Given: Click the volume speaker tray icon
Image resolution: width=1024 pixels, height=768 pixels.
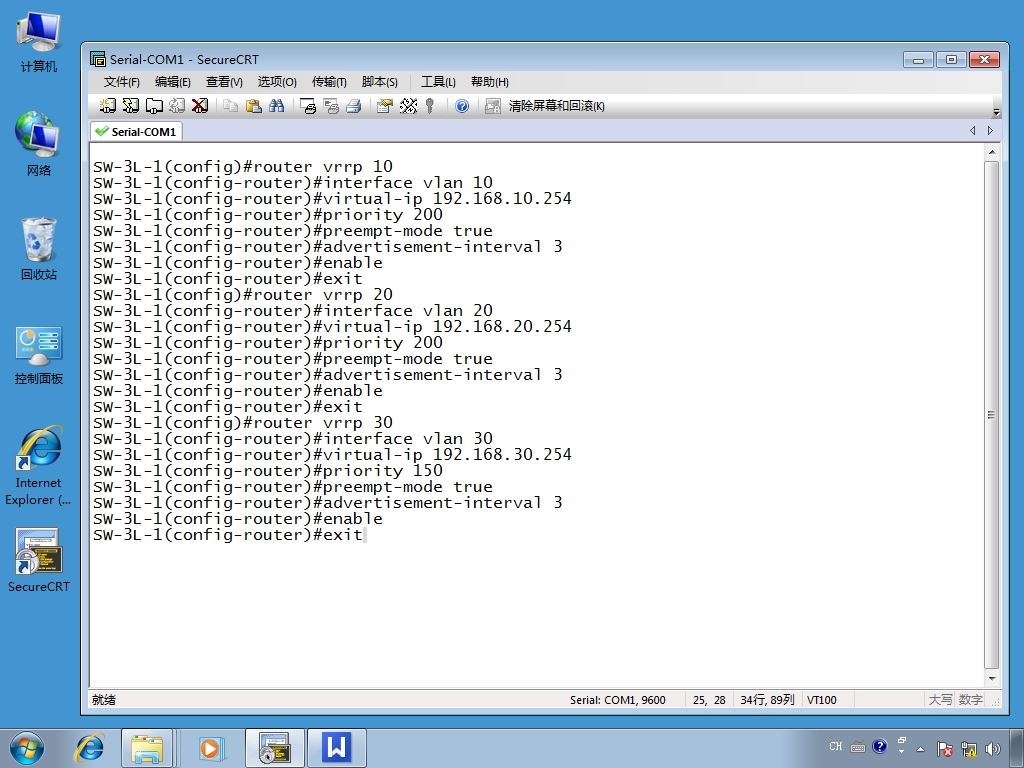Looking at the screenshot, I should (x=993, y=749).
